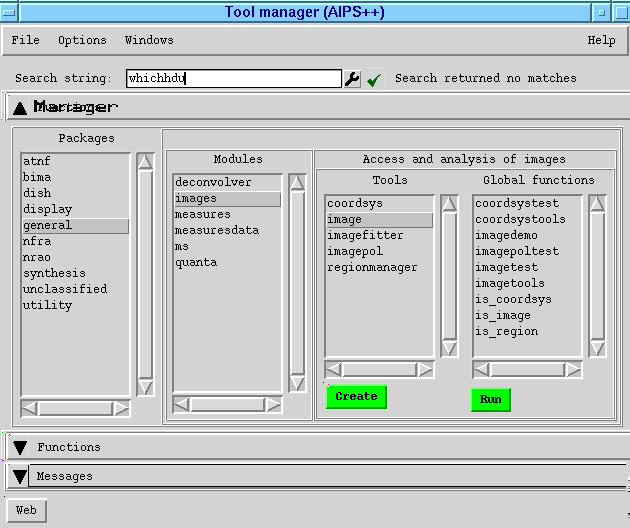Screen dimensions: 630x528
Task: Select the dish package
Action: coord(76,193)
